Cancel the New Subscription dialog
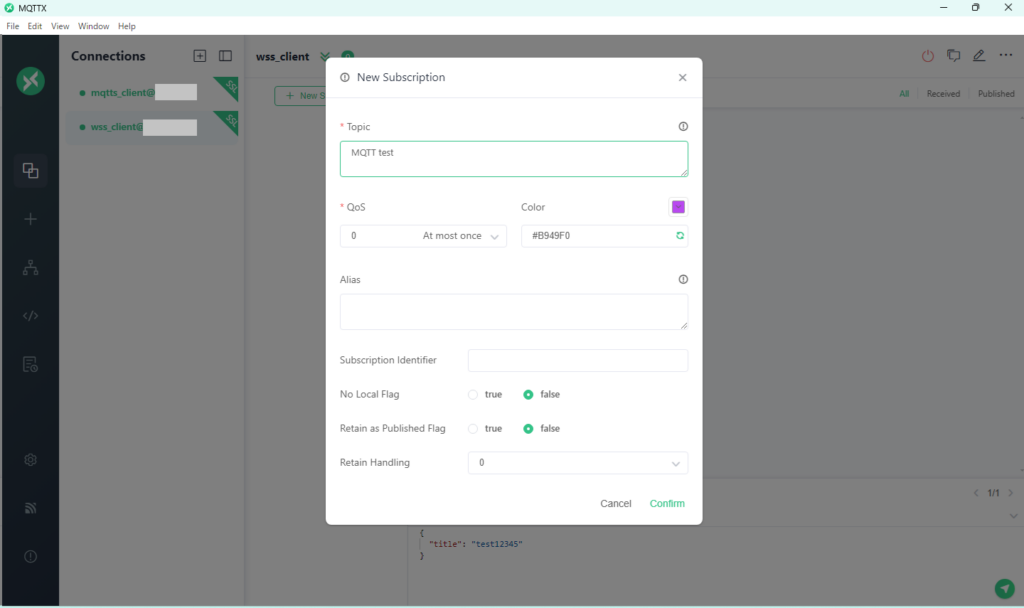The width and height of the screenshot is (1024, 608). click(x=615, y=504)
